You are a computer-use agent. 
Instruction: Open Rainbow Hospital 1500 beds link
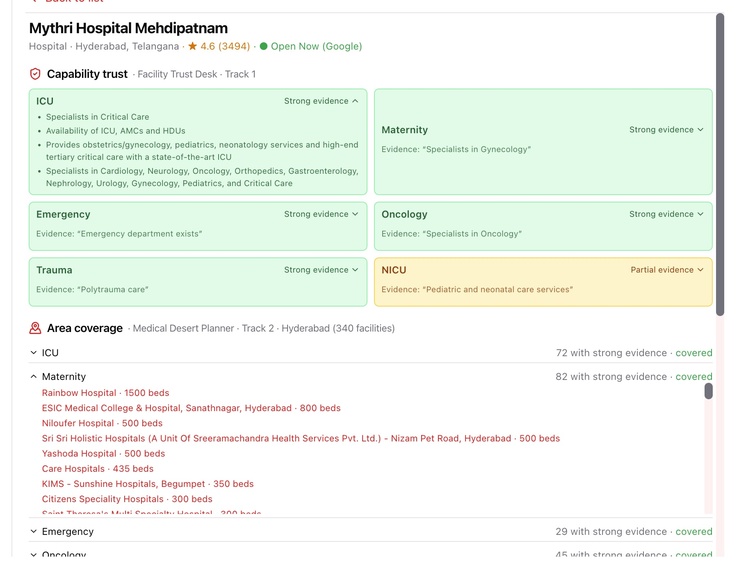pos(105,393)
